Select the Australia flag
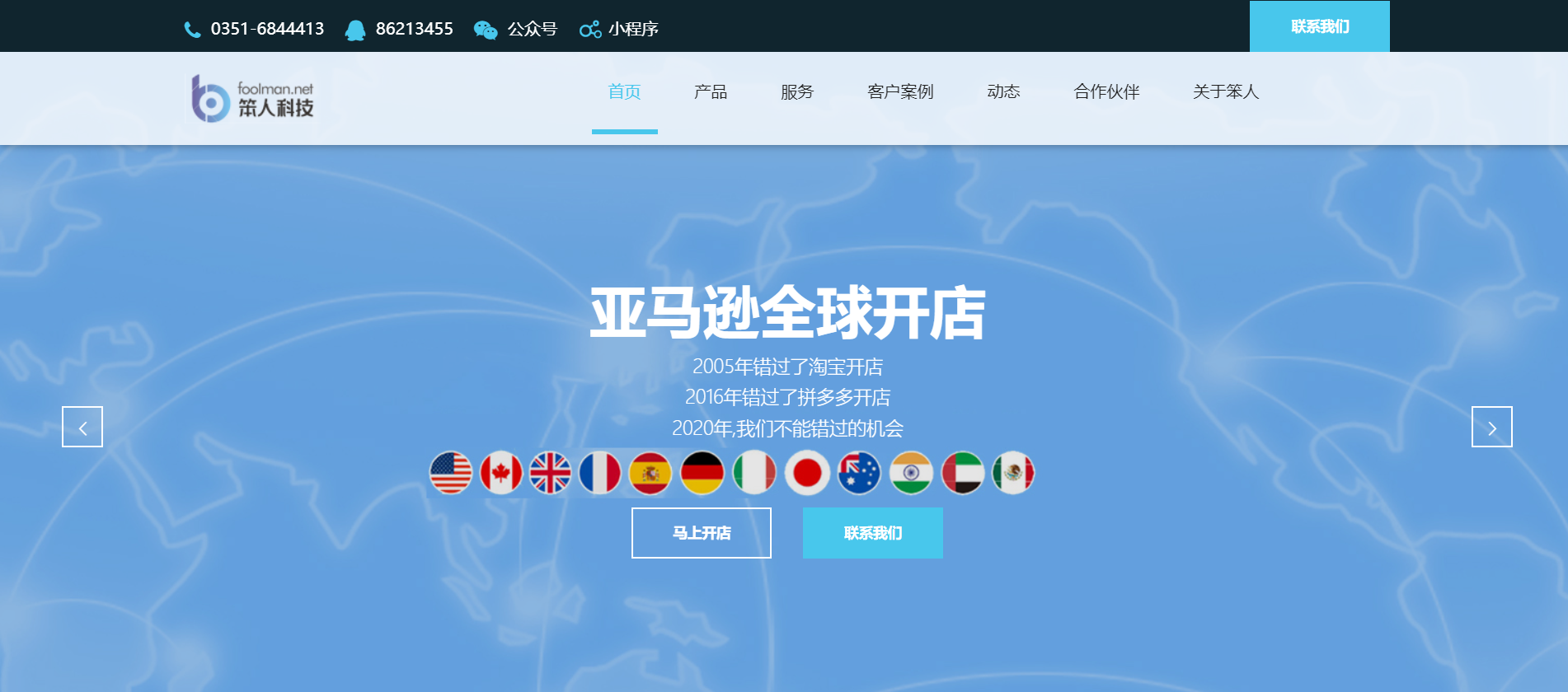This screenshot has width=1568, height=692. (x=859, y=473)
